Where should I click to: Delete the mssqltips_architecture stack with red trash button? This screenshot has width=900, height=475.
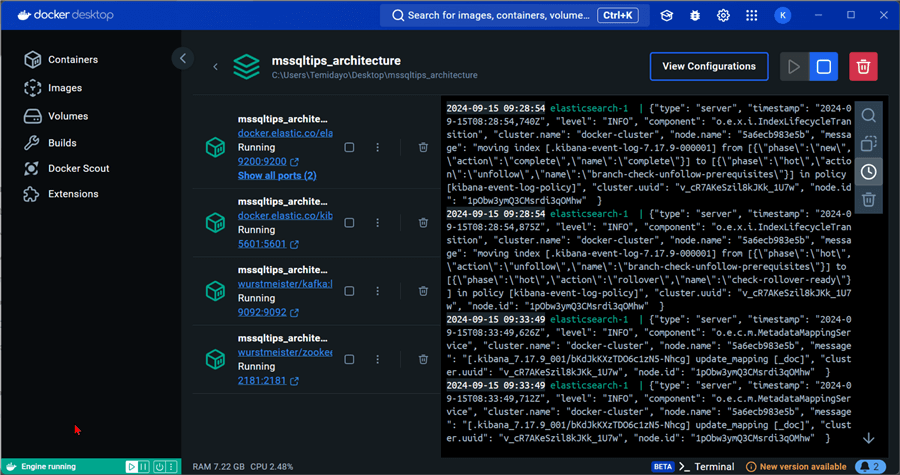coord(863,67)
